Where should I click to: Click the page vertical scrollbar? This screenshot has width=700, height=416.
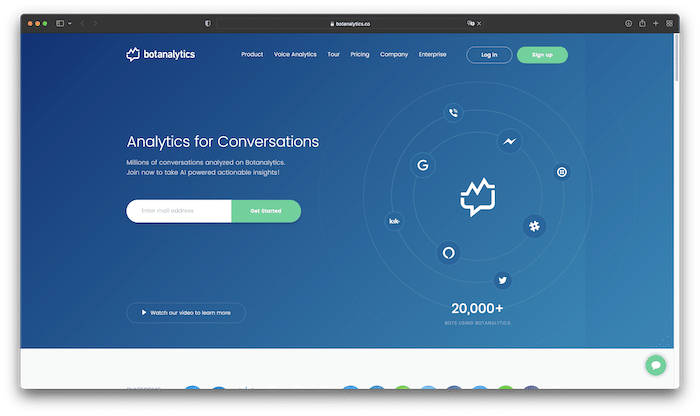click(676, 58)
